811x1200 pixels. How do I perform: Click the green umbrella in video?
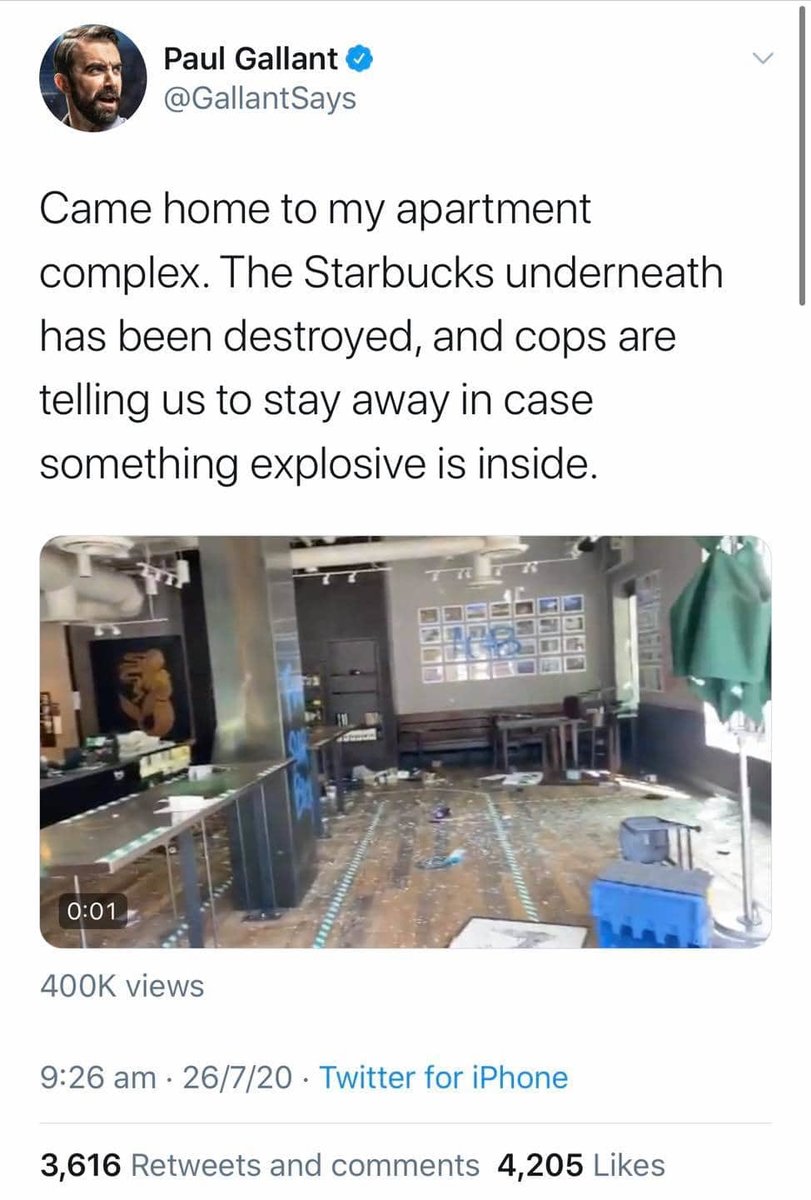[x=722, y=628]
